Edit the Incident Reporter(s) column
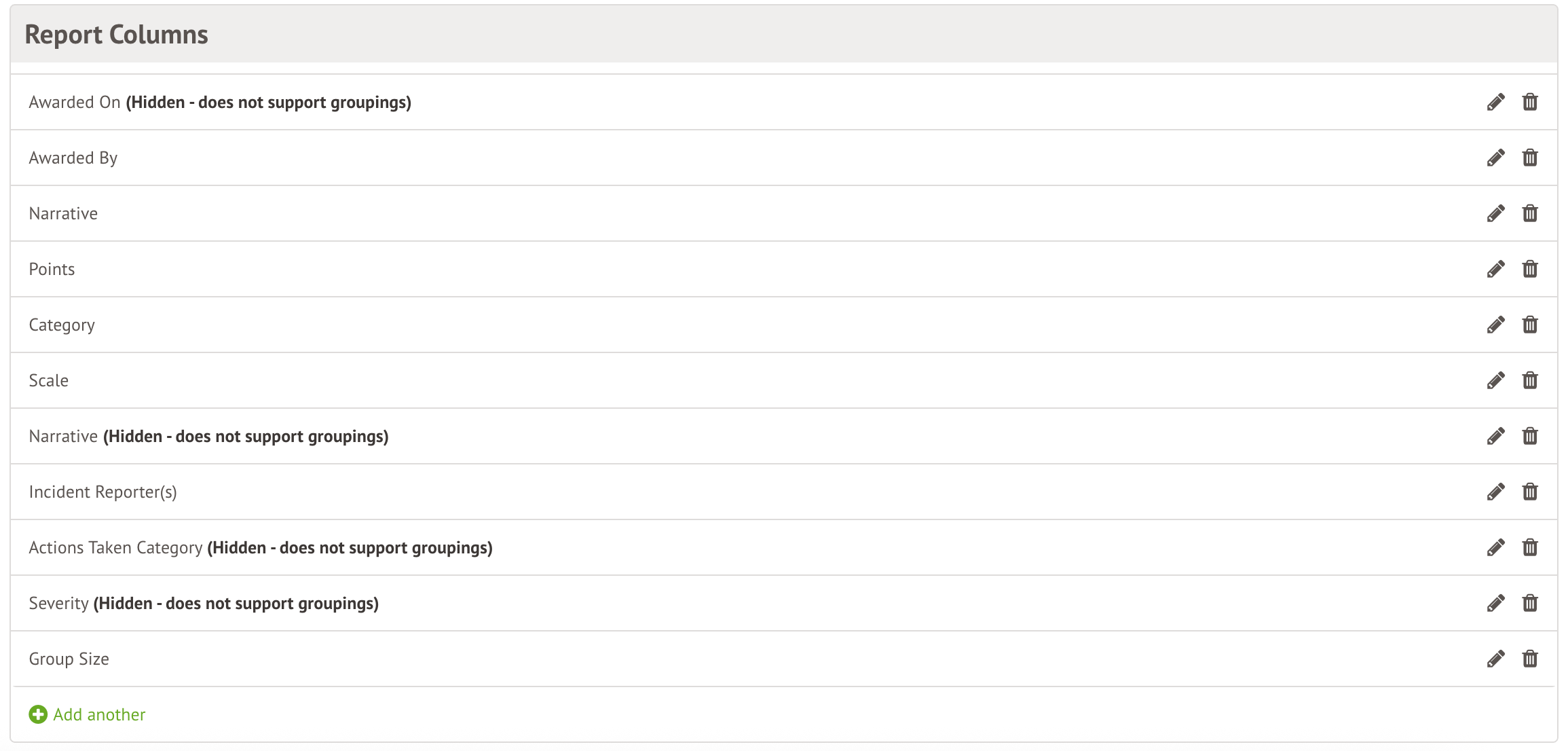This screenshot has width=1568, height=751. [1495, 492]
